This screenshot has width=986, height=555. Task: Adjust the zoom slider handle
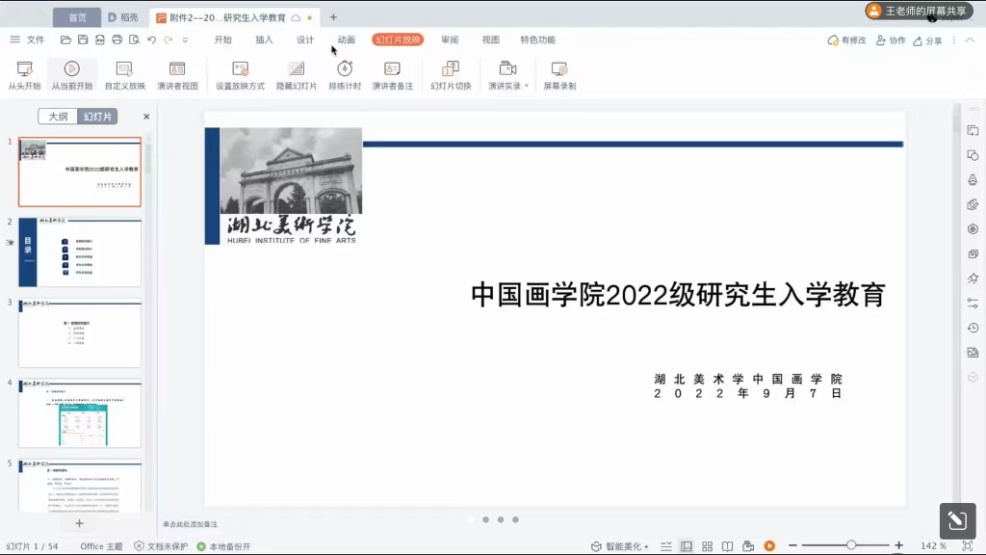851,545
